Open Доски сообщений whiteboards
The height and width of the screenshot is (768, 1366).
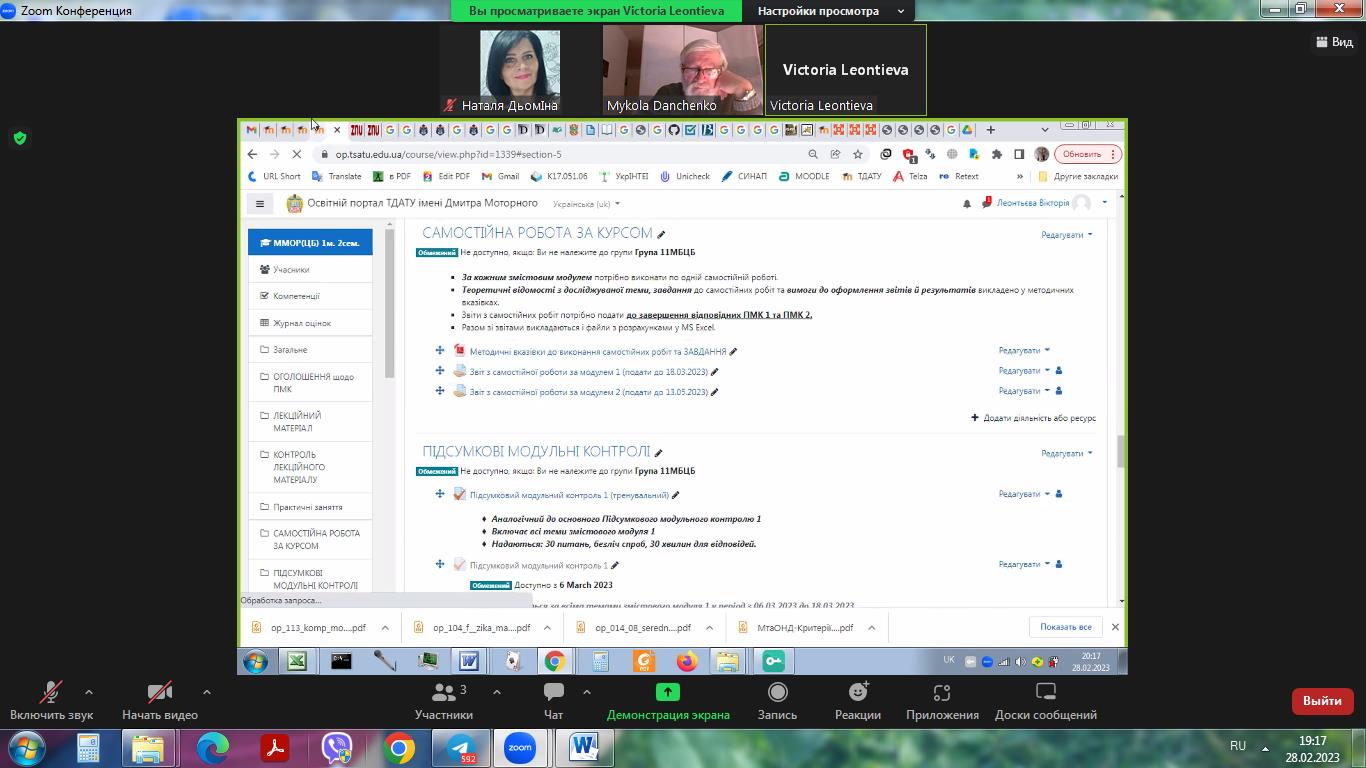click(x=1046, y=700)
